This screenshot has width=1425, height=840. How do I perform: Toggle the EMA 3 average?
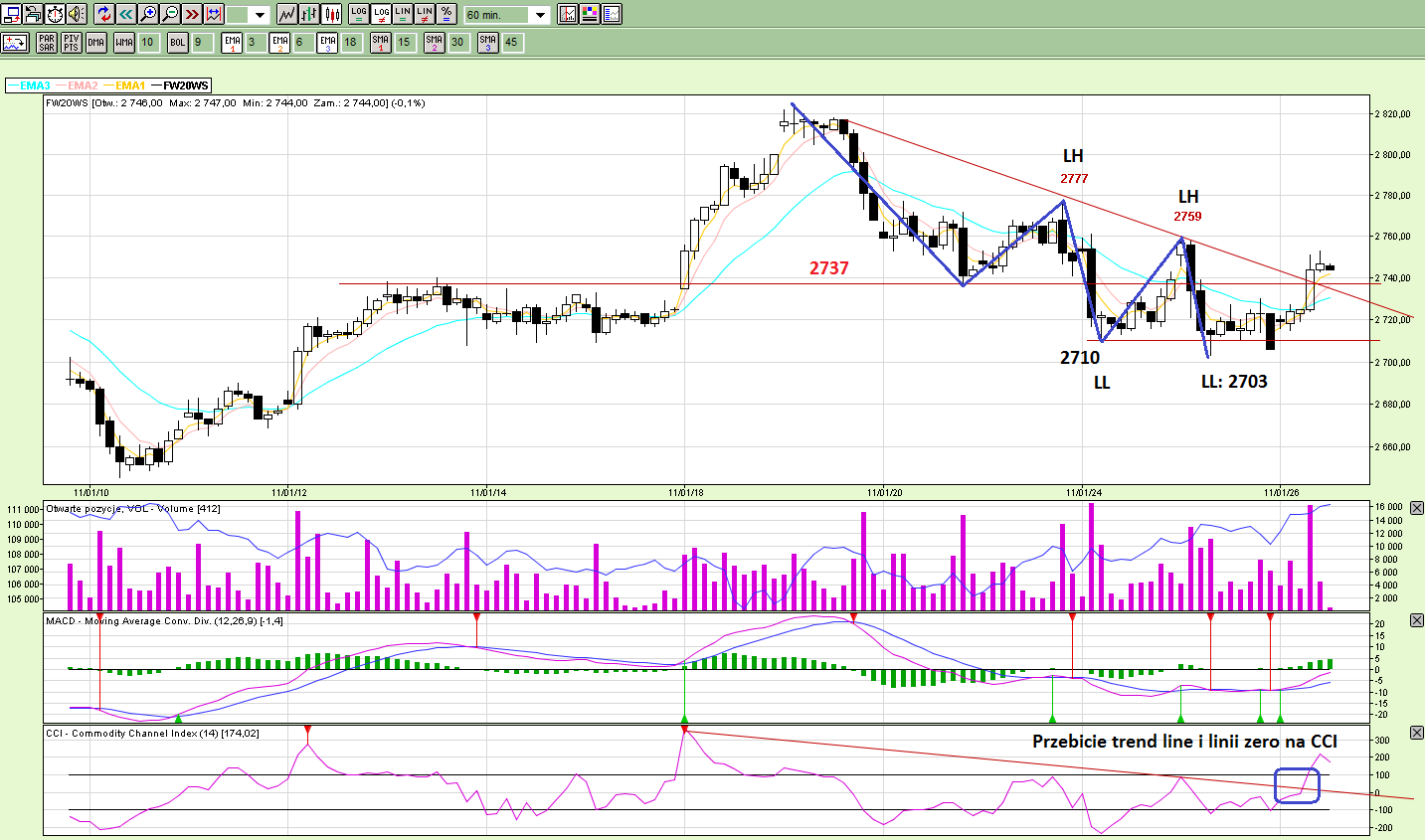(328, 42)
